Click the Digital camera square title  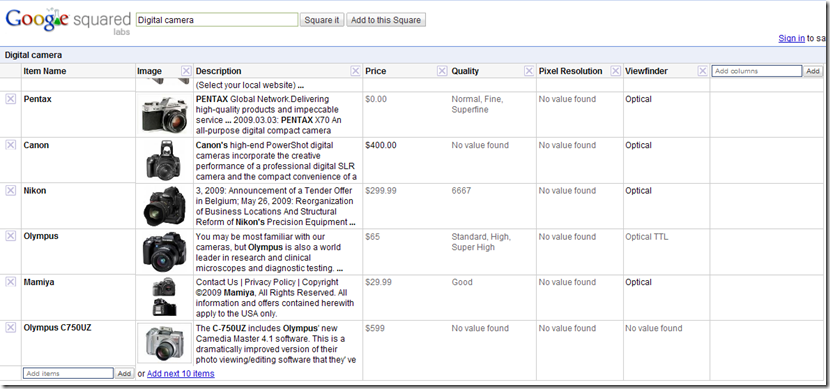[33, 55]
